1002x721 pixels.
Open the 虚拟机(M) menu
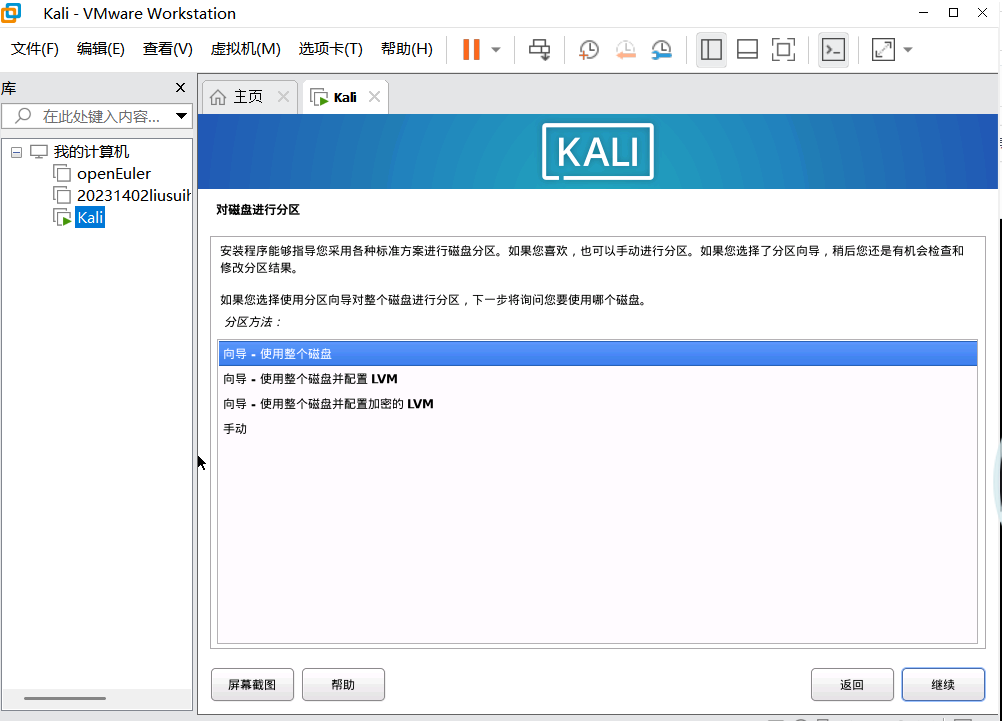coord(245,49)
